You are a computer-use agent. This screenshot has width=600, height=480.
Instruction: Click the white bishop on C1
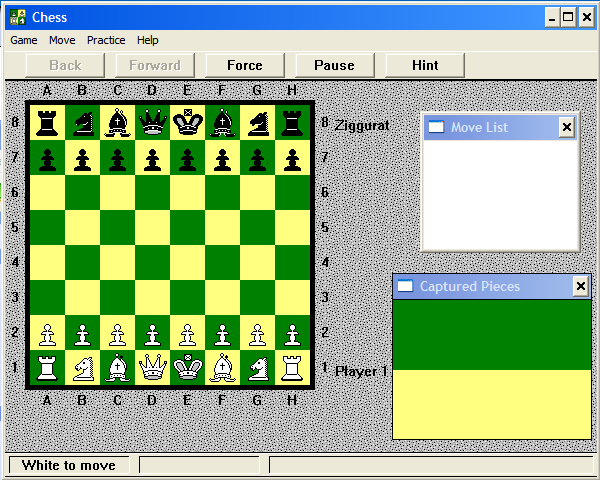(117, 368)
